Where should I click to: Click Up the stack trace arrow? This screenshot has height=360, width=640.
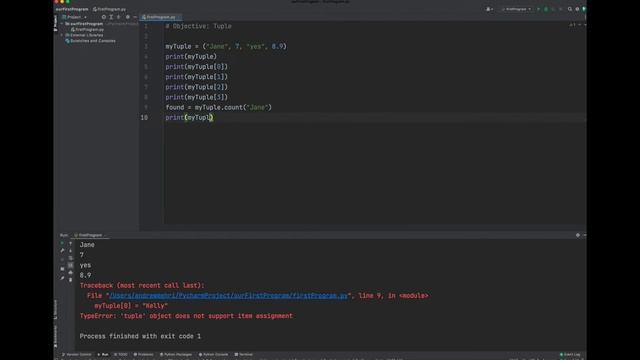pyautogui.click(x=71, y=244)
